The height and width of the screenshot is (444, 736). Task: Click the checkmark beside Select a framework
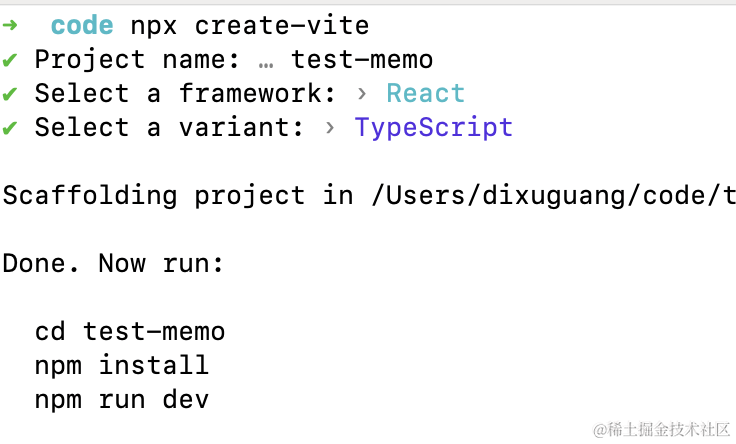[10, 94]
